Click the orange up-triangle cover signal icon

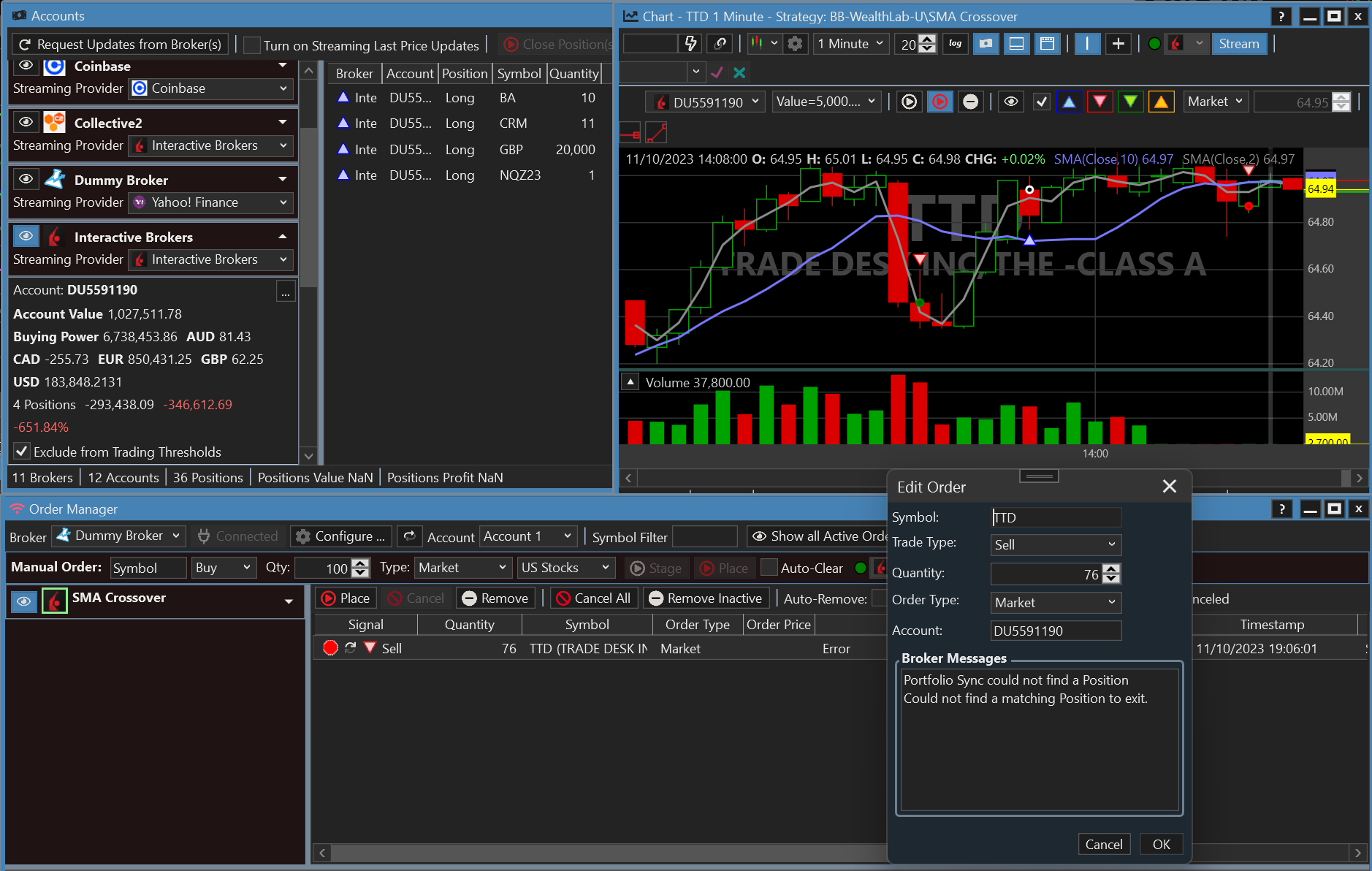coord(1161,102)
